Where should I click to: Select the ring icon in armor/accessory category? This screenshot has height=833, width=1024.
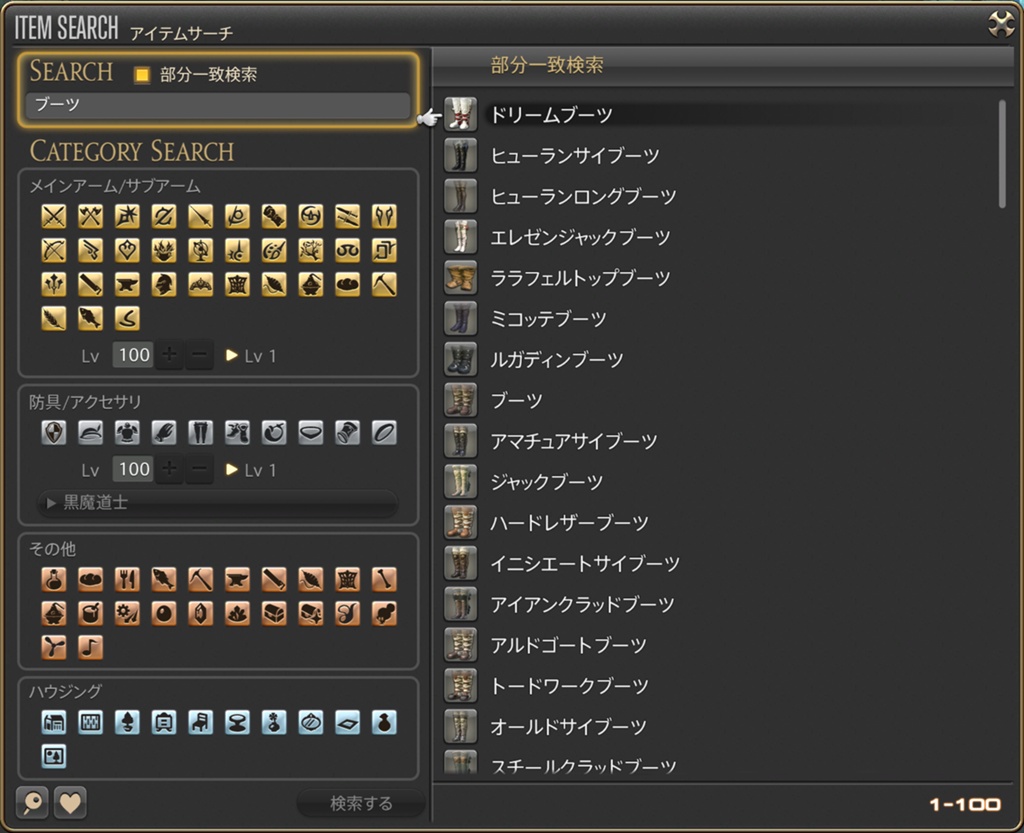pos(384,432)
